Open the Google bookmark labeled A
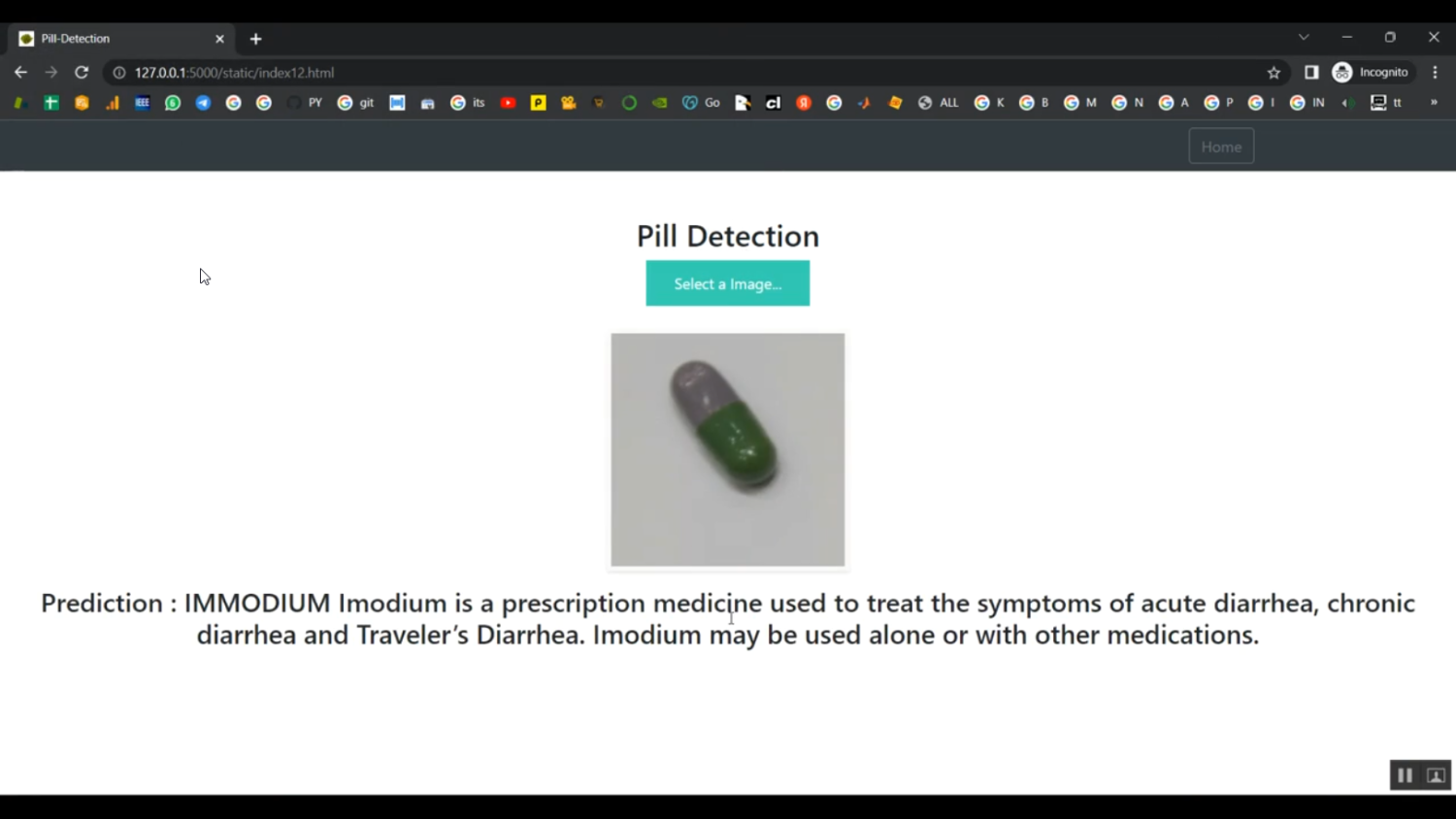 [x=1174, y=103]
